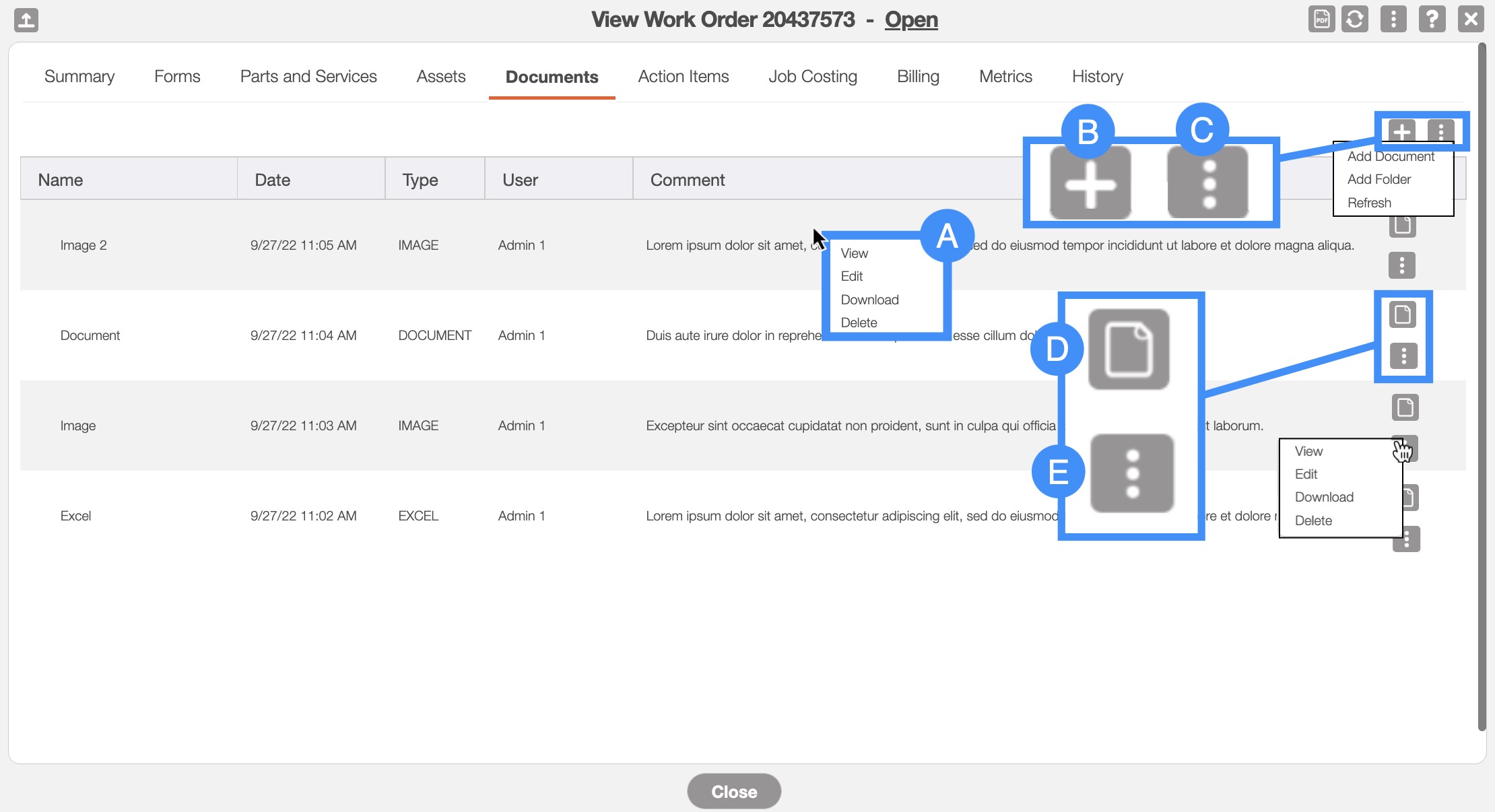Open the help question mark icon

(x=1432, y=19)
